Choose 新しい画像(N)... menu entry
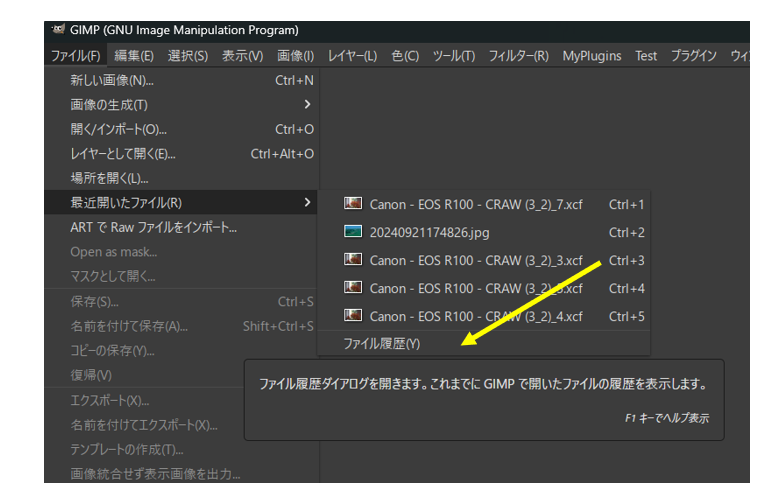The width and height of the screenshot is (772, 504). (x=182, y=80)
